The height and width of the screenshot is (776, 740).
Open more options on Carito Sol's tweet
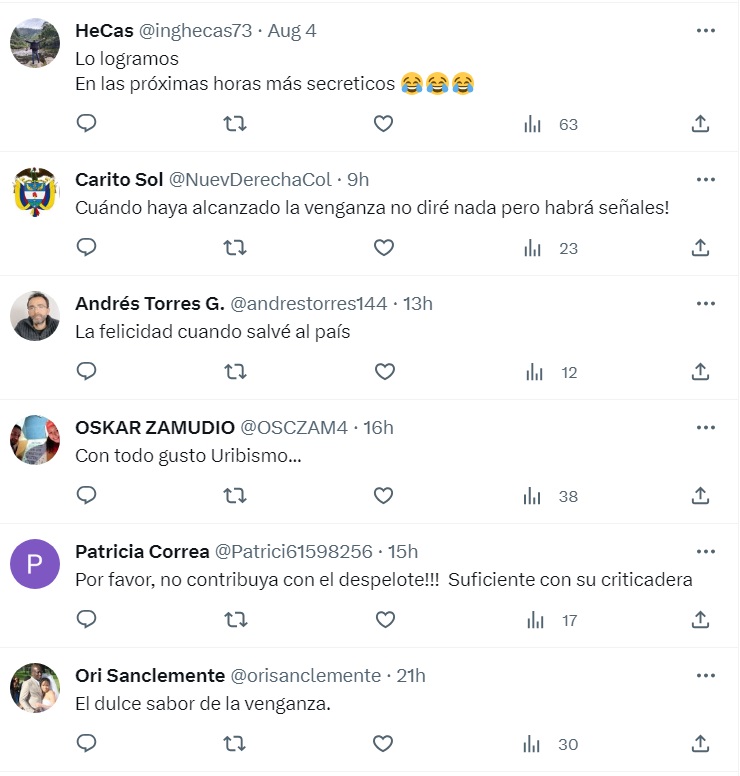click(x=706, y=179)
